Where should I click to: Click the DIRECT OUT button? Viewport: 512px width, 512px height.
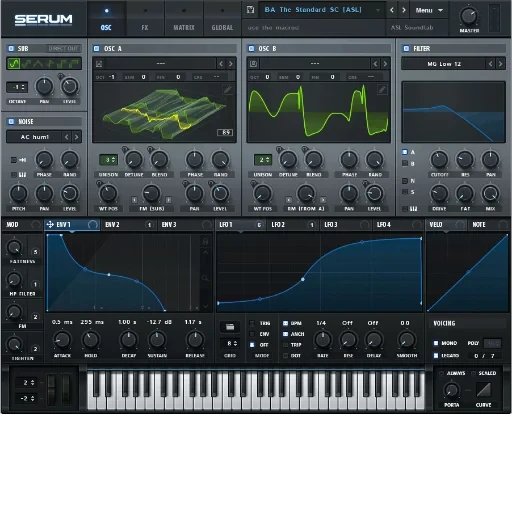point(63,49)
